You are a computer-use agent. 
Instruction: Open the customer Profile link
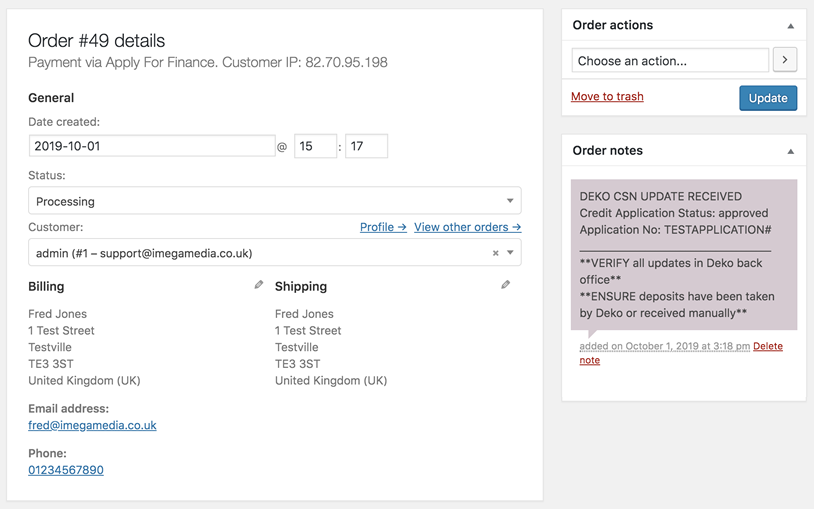tap(383, 227)
